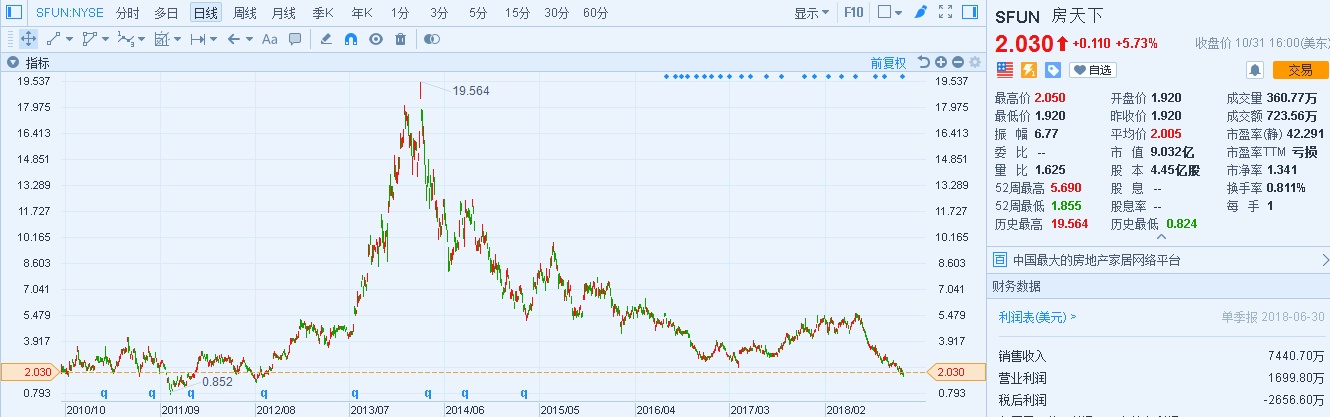
Task: Select the 60分 interval
Action: [x=595, y=13]
